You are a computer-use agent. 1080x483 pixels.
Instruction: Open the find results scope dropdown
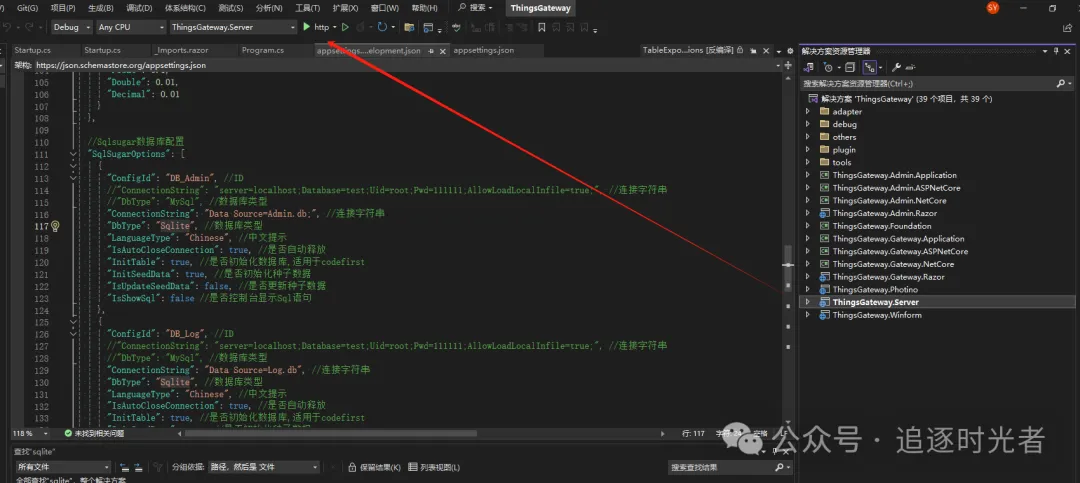(x=63, y=467)
